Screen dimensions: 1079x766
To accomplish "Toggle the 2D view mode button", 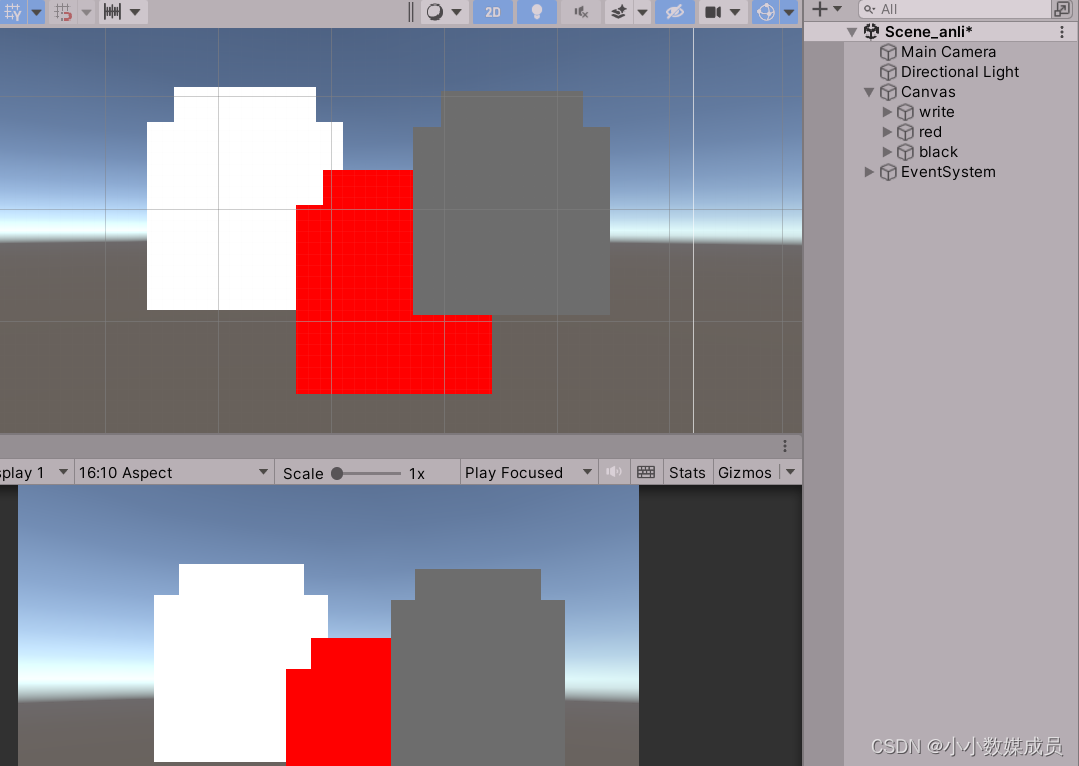I will 493,12.
